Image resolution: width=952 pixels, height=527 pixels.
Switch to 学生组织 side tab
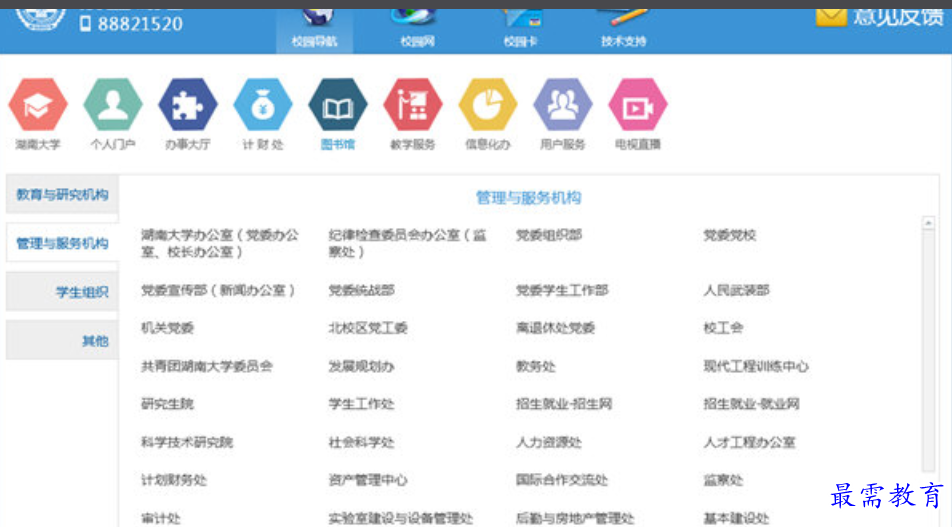click(x=62, y=292)
